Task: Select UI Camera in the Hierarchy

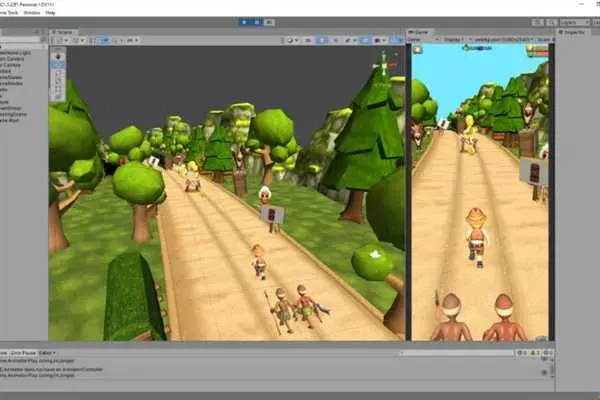Action: [x=10, y=65]
